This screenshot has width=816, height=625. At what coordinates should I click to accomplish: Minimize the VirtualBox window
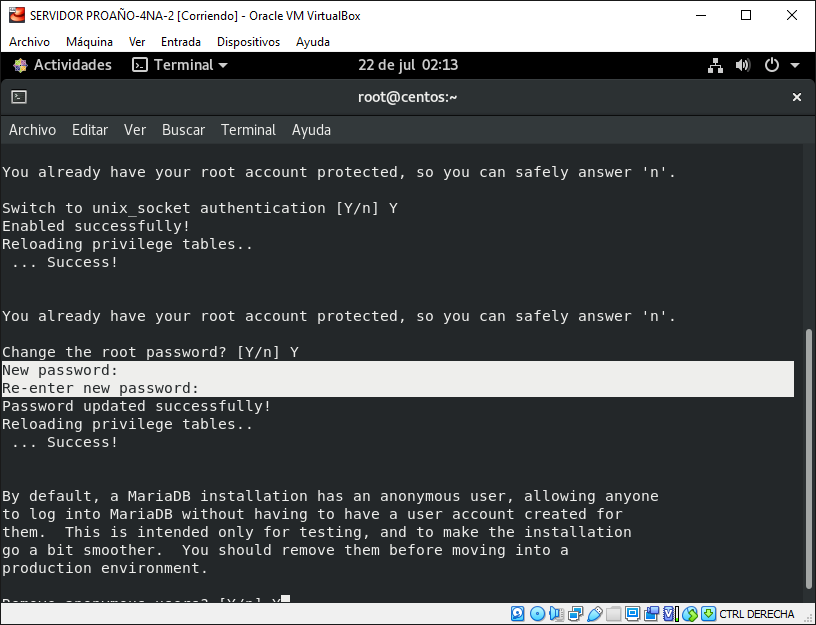pos(701,16)
